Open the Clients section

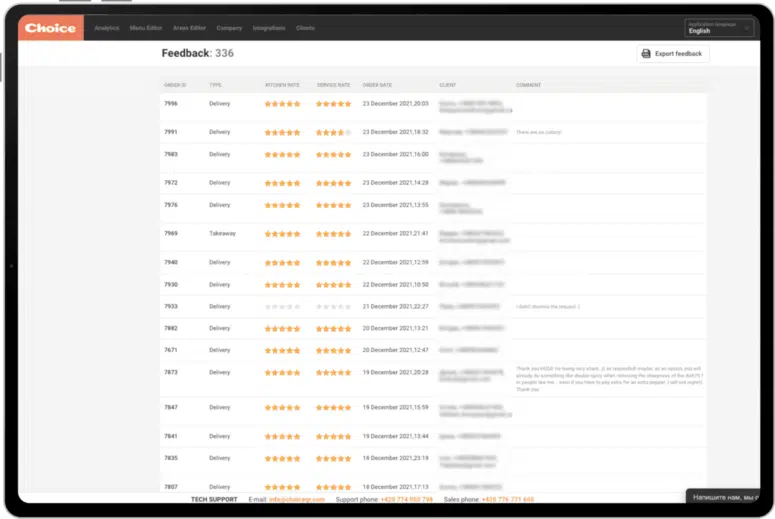click(x=306, y=28)
